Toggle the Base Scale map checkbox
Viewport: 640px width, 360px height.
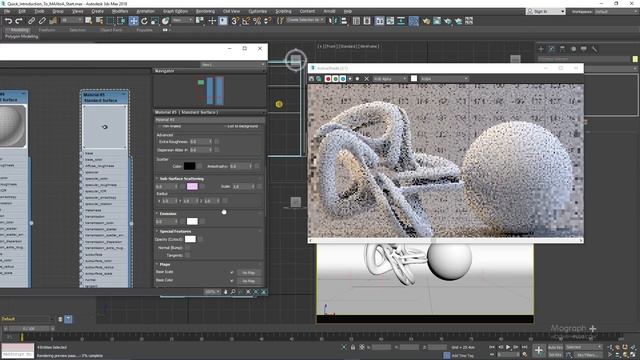pos(232,272)
